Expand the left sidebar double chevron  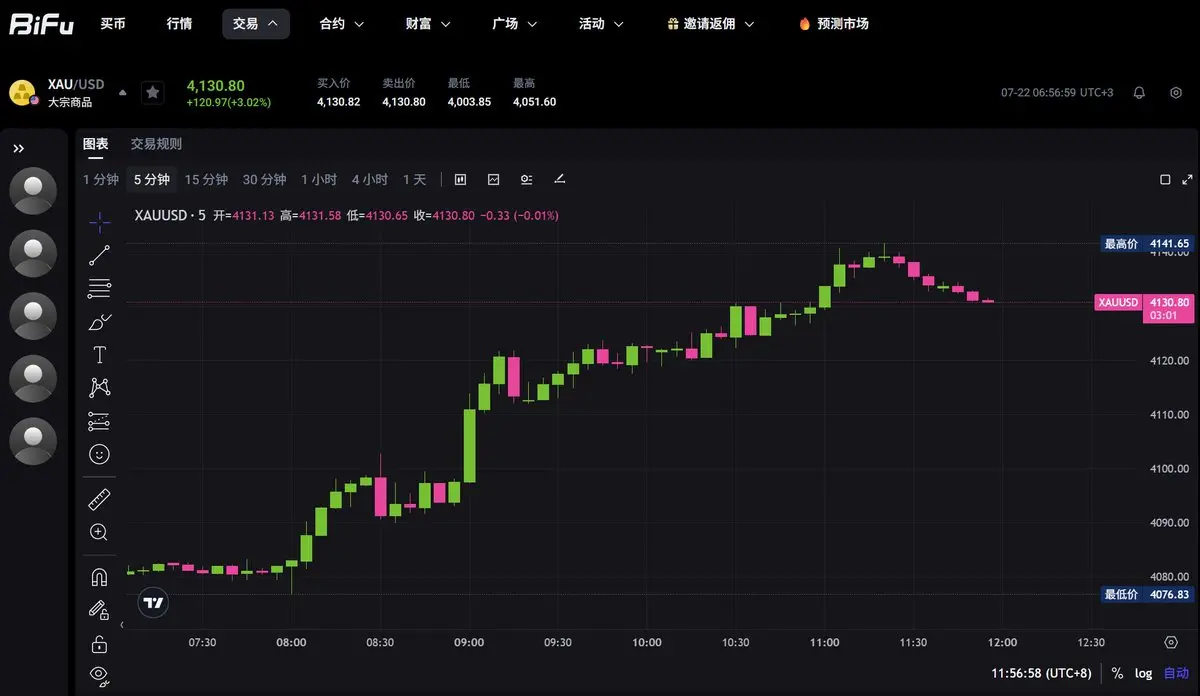pos(19,148)
